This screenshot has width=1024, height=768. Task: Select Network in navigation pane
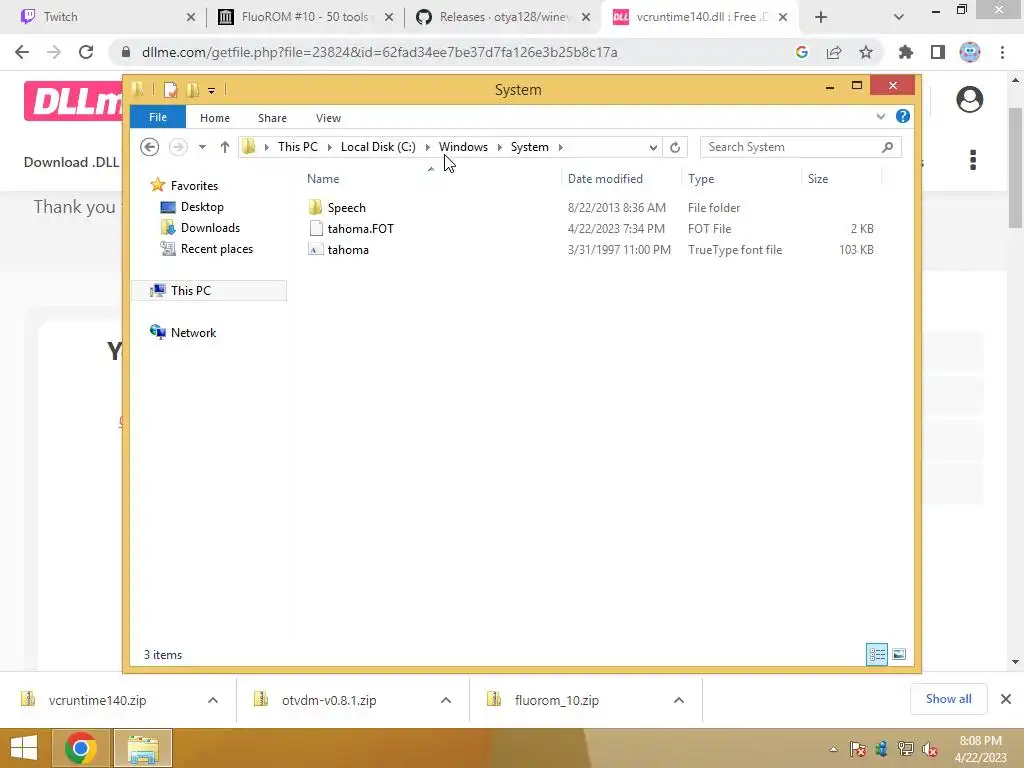point(193,332)
